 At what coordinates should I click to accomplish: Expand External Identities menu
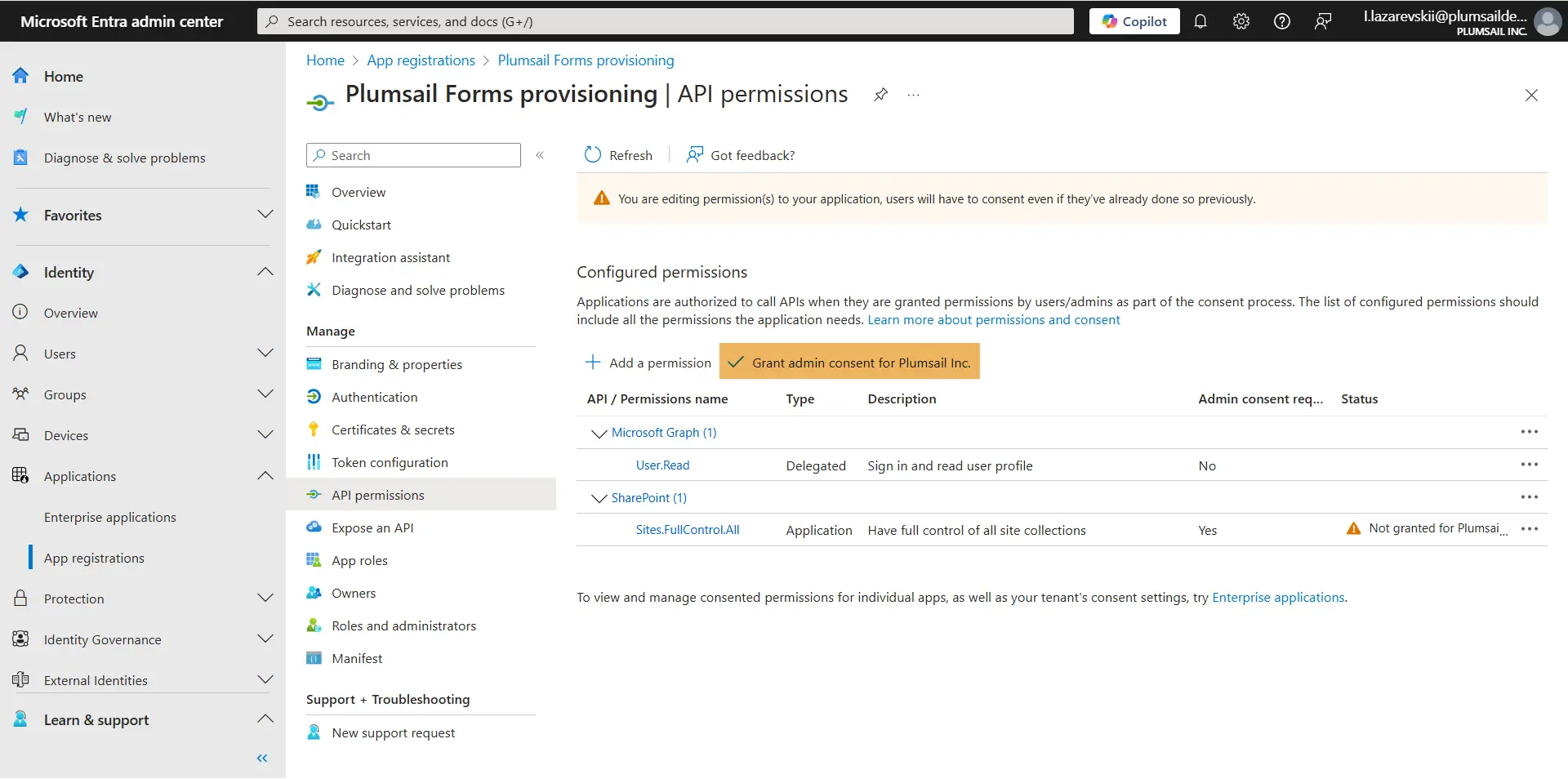tap(265, 680)
